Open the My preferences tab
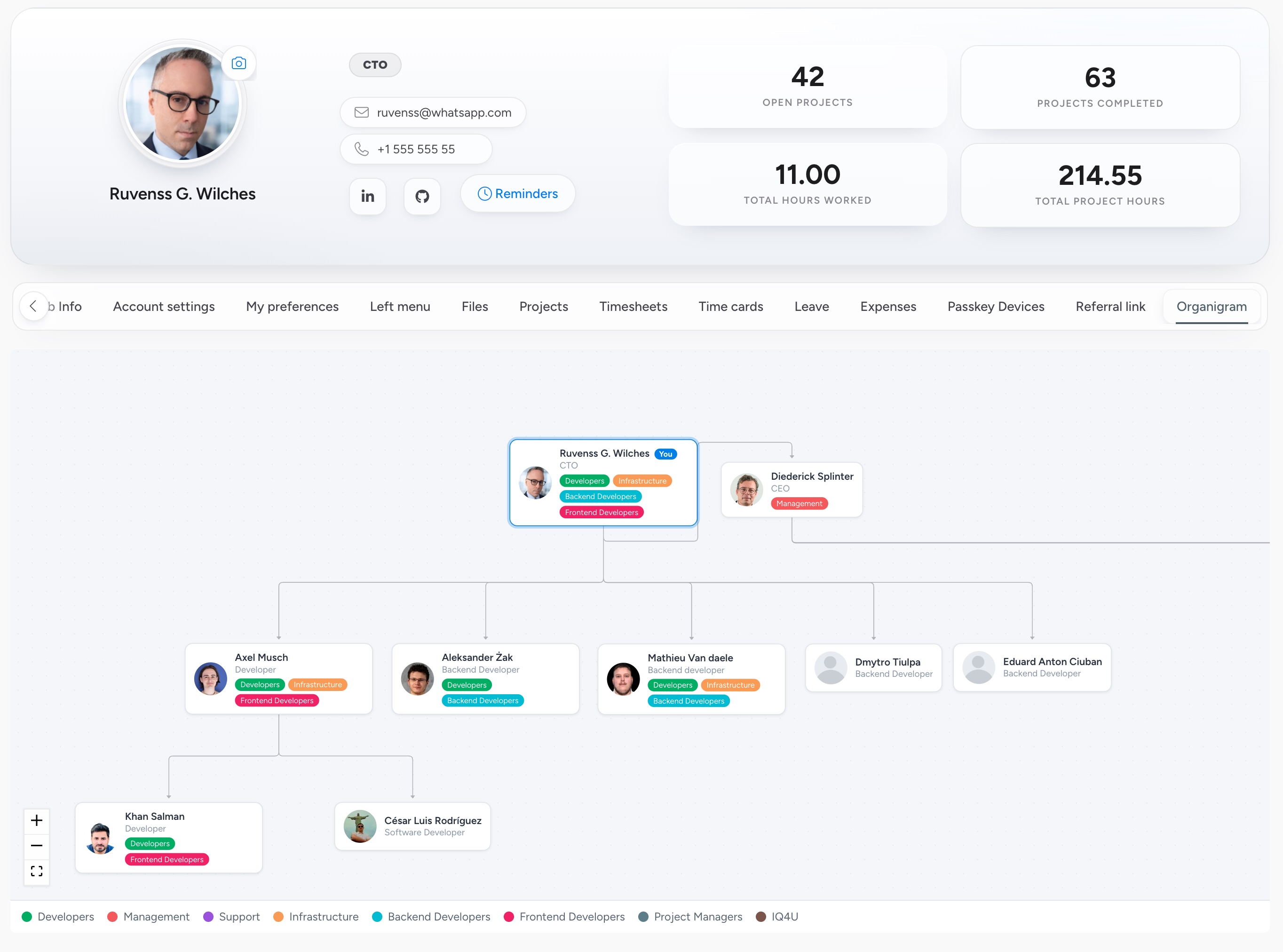The height and width of the screenshot is (952, 1283). coord(292,307)
